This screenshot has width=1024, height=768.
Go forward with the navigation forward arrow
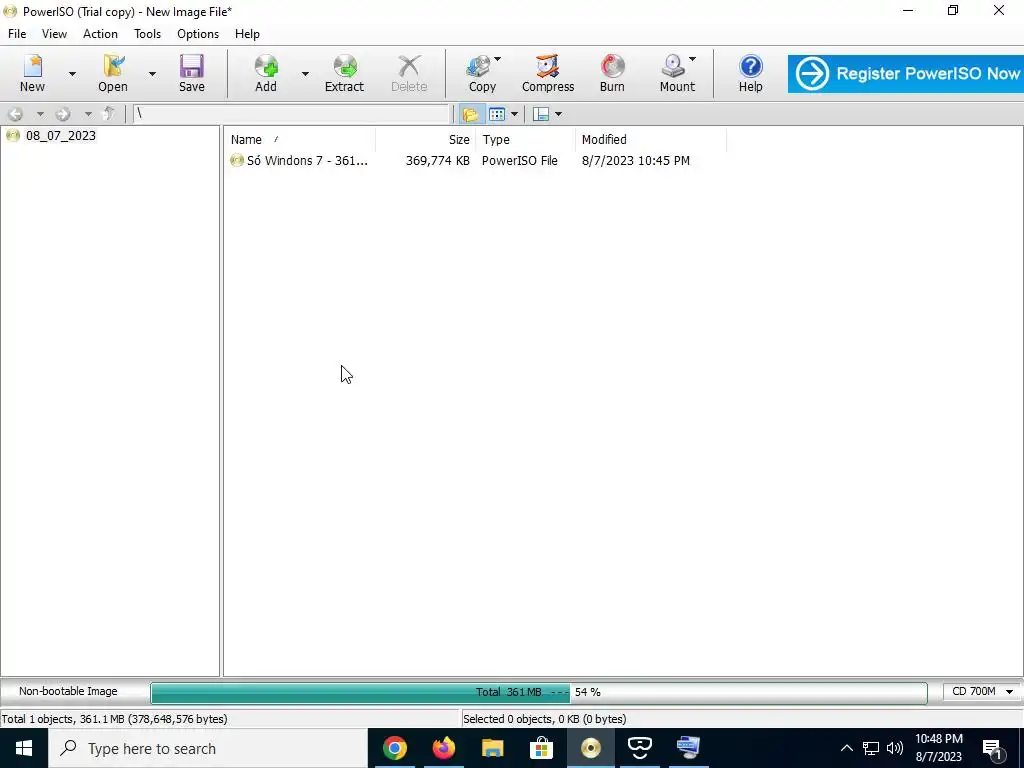click(x=63, y=114)
